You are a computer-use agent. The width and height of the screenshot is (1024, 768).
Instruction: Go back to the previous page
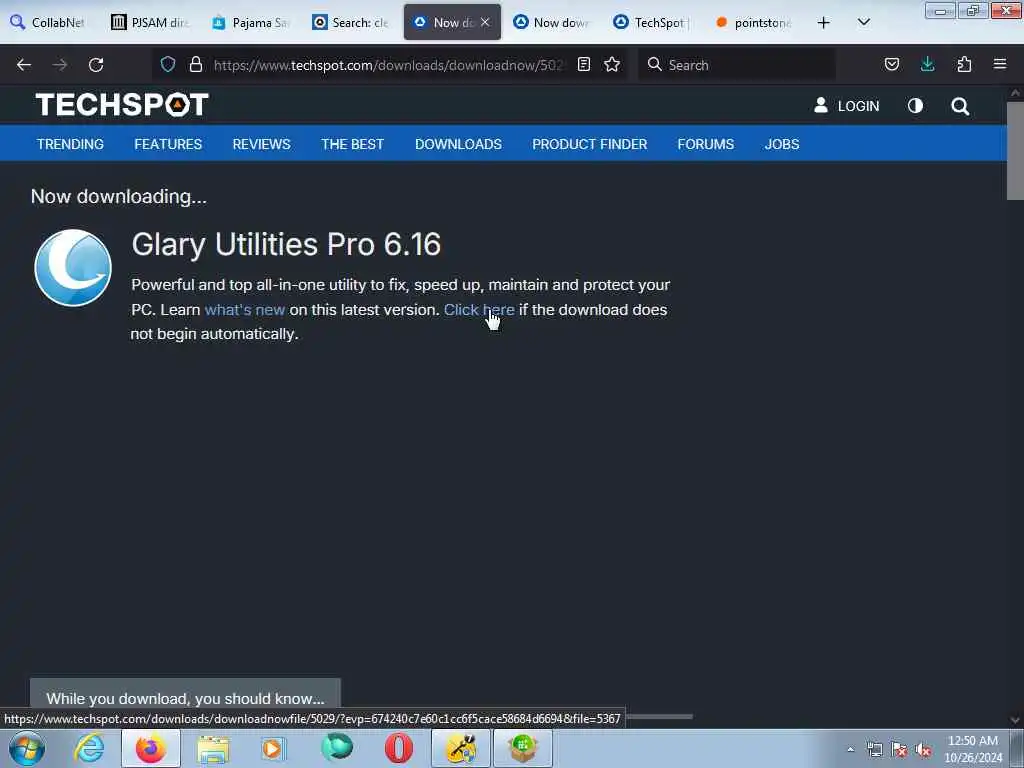tap(24, 65)
